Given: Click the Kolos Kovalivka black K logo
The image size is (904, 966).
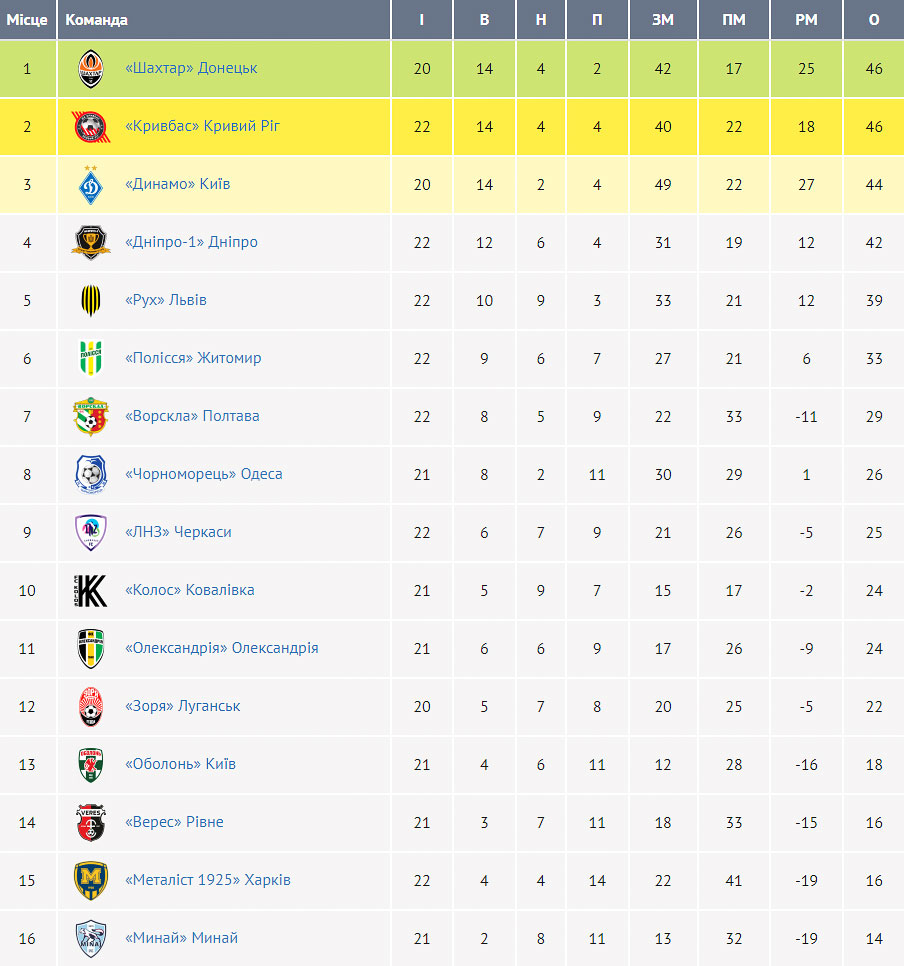Looking at the screenshot, I should [x=91, y=591].
